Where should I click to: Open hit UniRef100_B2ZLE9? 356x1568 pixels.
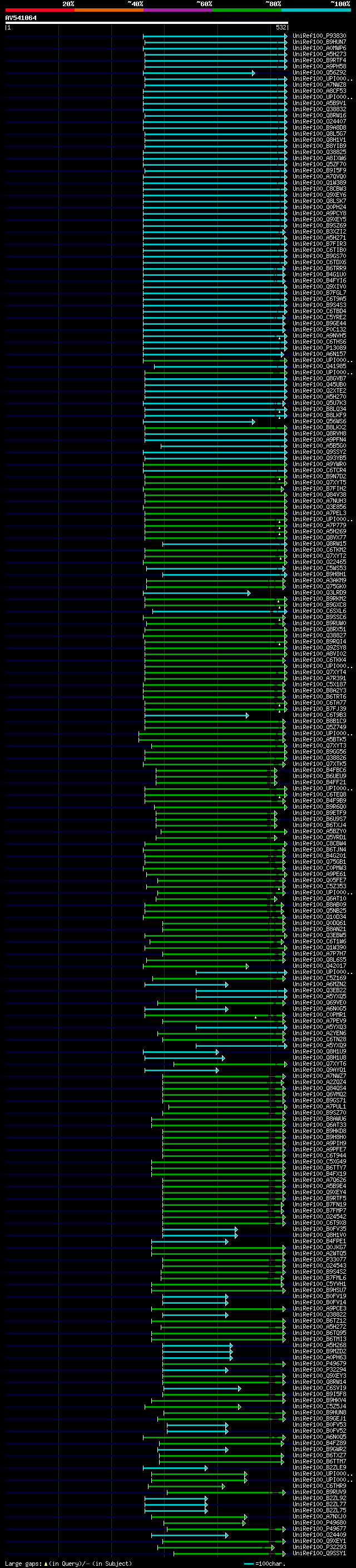click(319, 1468)
